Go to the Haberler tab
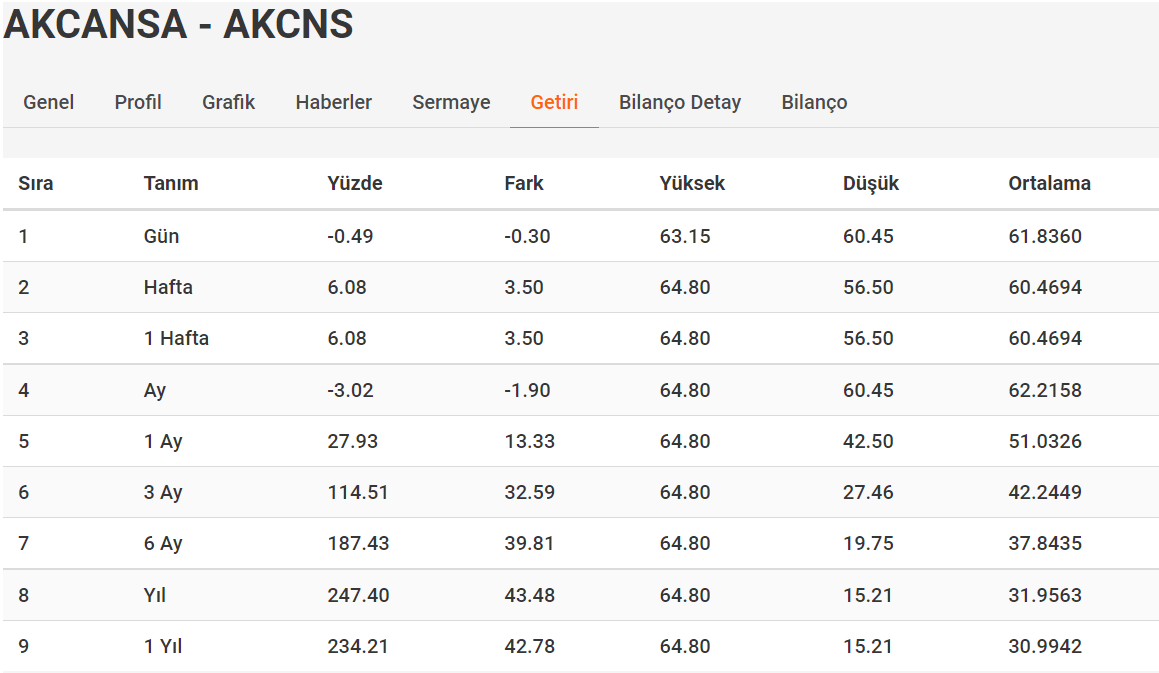This screenshot has height=673, width=1159. [x=333, y=102]
